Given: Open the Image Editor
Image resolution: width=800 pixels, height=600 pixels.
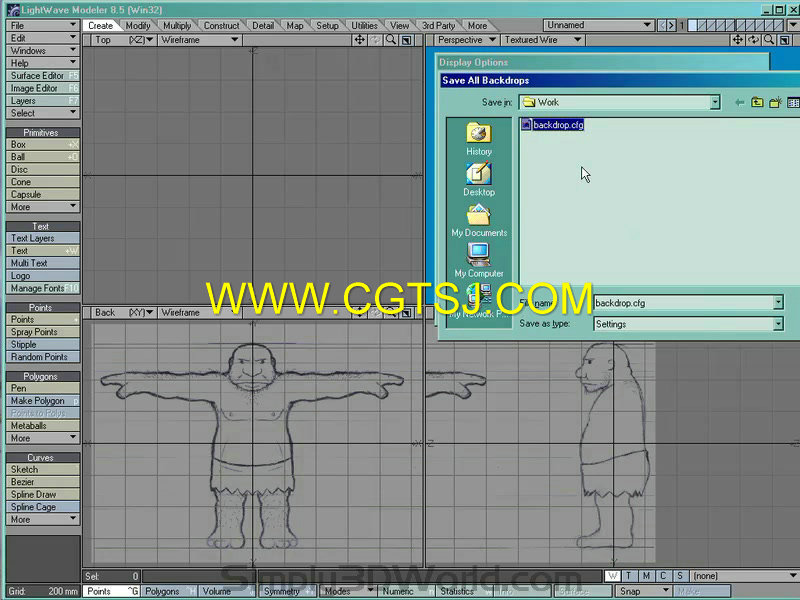Looking at the screenshot, I should tap(43, 88).
